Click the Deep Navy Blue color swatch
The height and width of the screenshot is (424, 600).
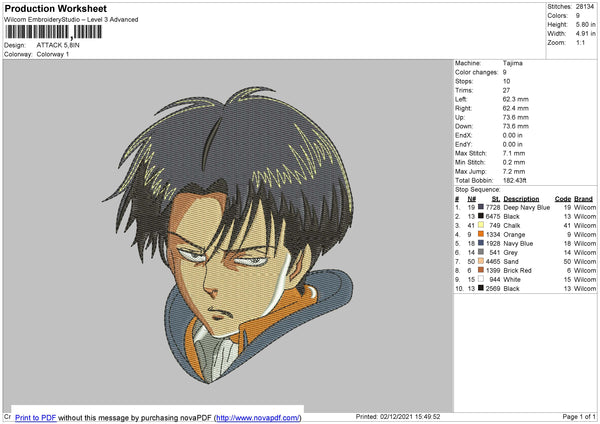481,207
